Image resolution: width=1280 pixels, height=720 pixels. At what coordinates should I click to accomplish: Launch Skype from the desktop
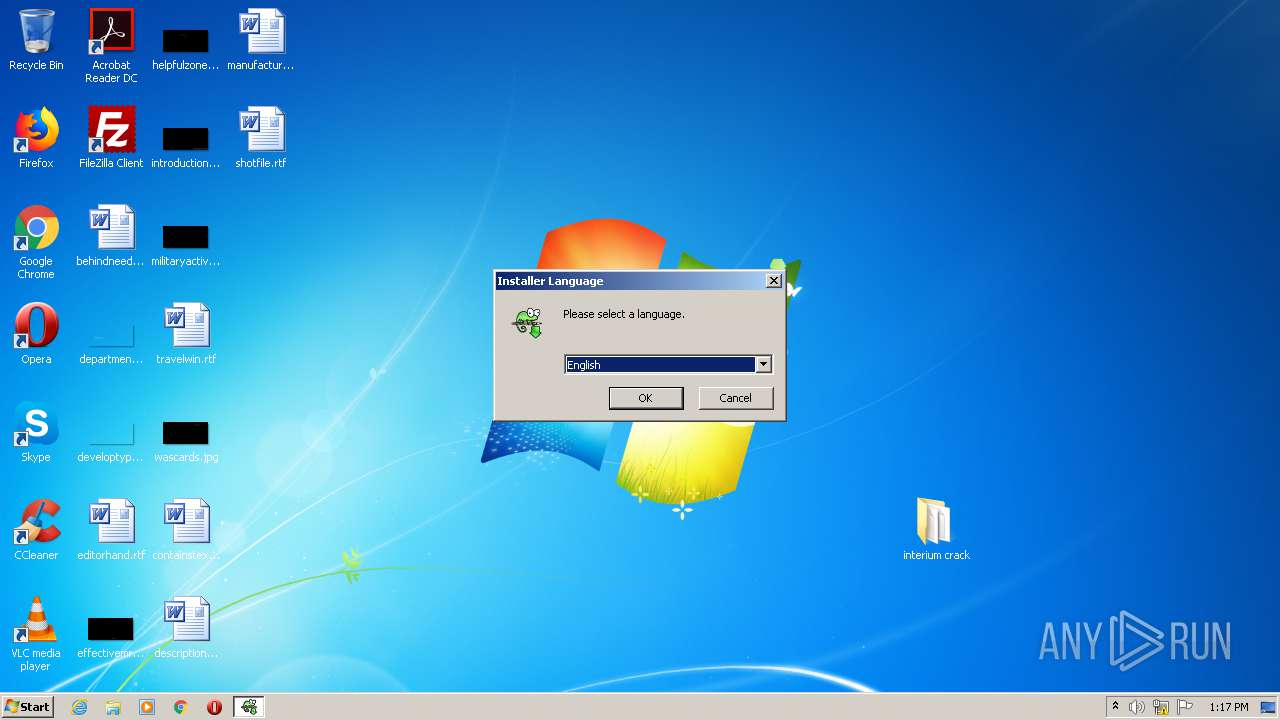coord(36,432)
